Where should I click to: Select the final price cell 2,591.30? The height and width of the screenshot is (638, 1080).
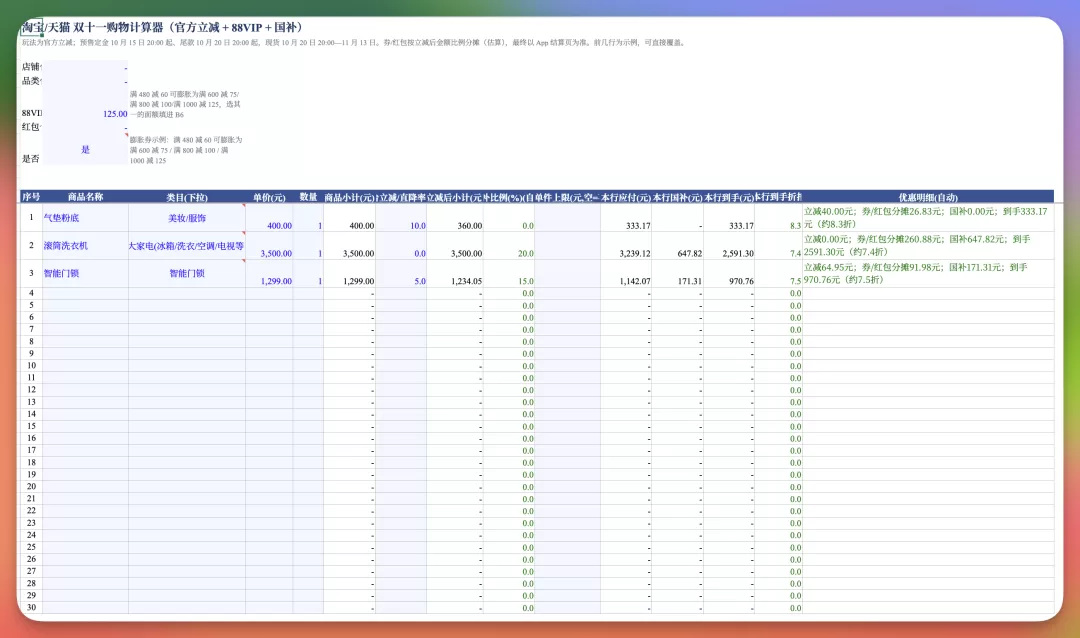click(x=729, y=246)
